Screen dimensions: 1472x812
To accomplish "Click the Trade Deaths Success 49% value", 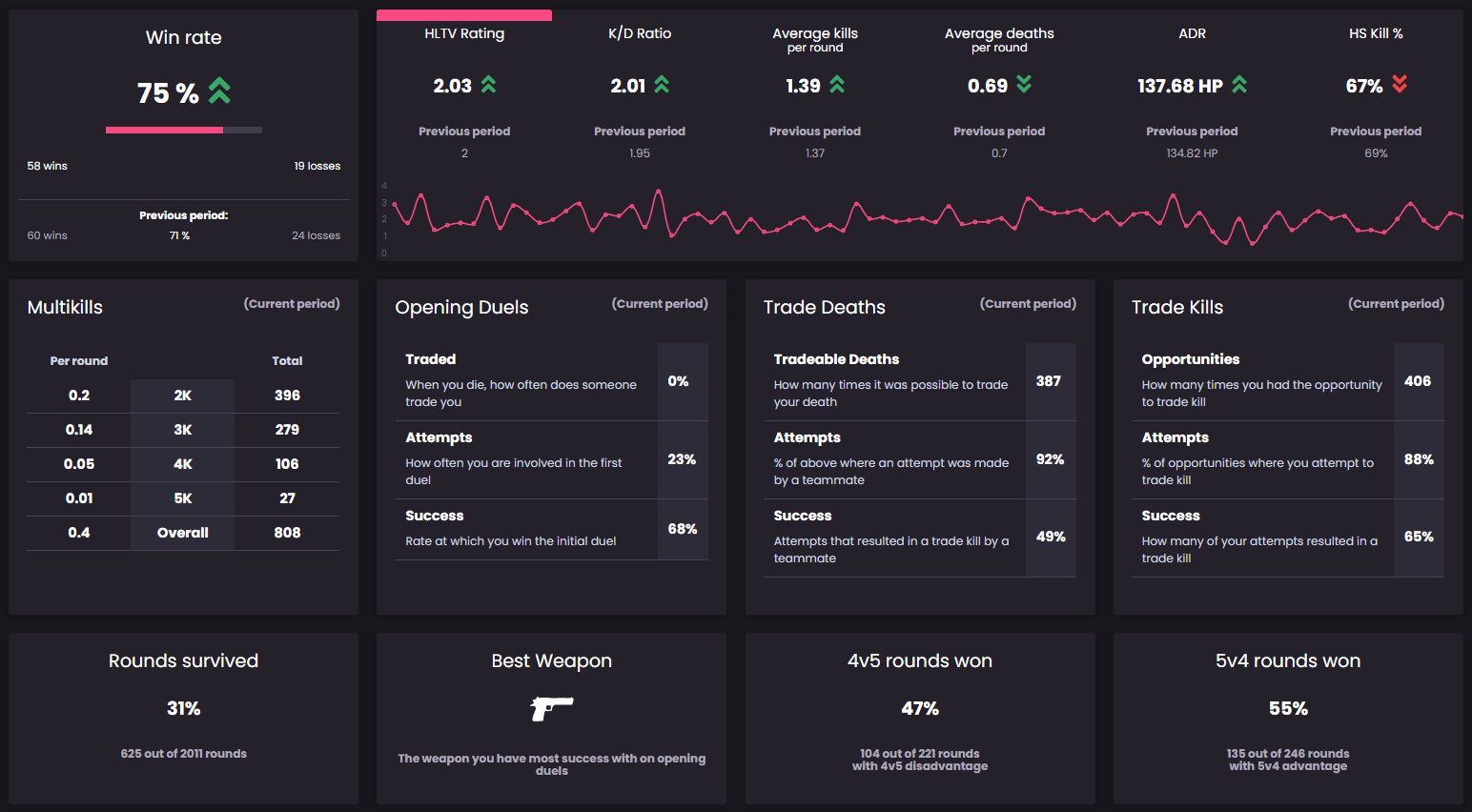I will coord(1051,537).
